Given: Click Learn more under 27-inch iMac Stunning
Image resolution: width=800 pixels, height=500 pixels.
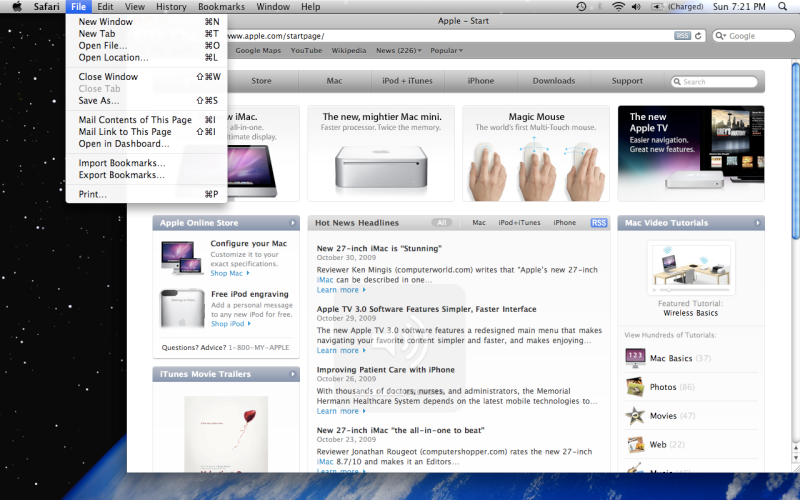Looking at the screenshot, I should 341,290.
